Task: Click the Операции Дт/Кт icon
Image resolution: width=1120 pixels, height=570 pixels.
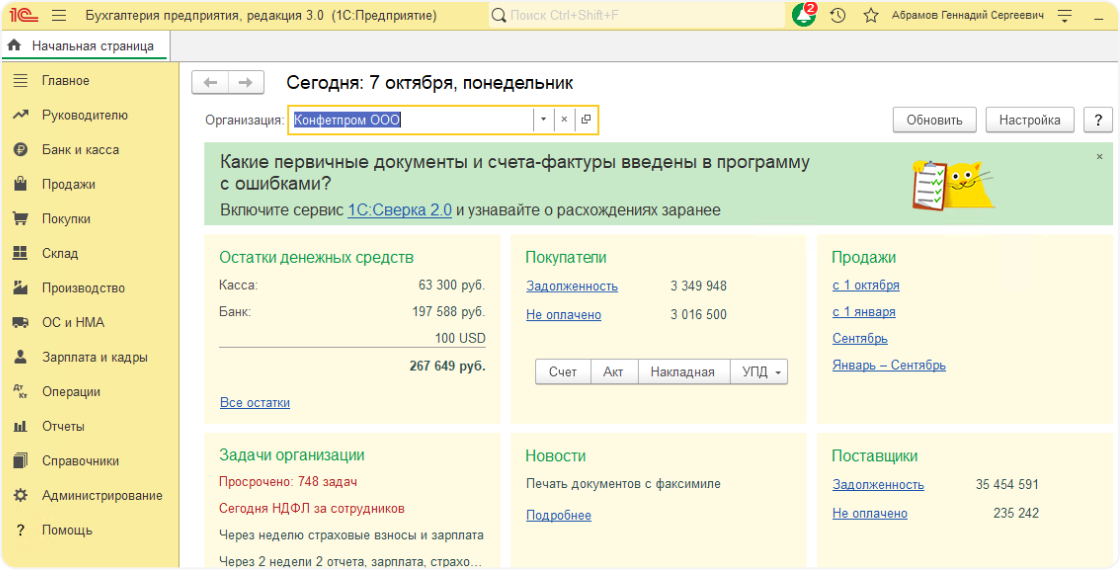Action: click(21, 391)
